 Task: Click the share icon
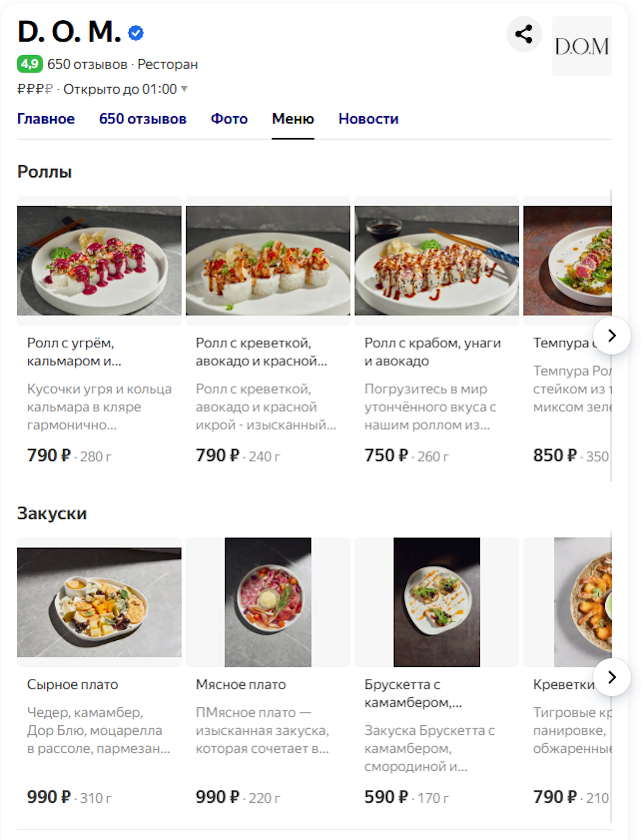pyautogui.click(x=523, y=34)
